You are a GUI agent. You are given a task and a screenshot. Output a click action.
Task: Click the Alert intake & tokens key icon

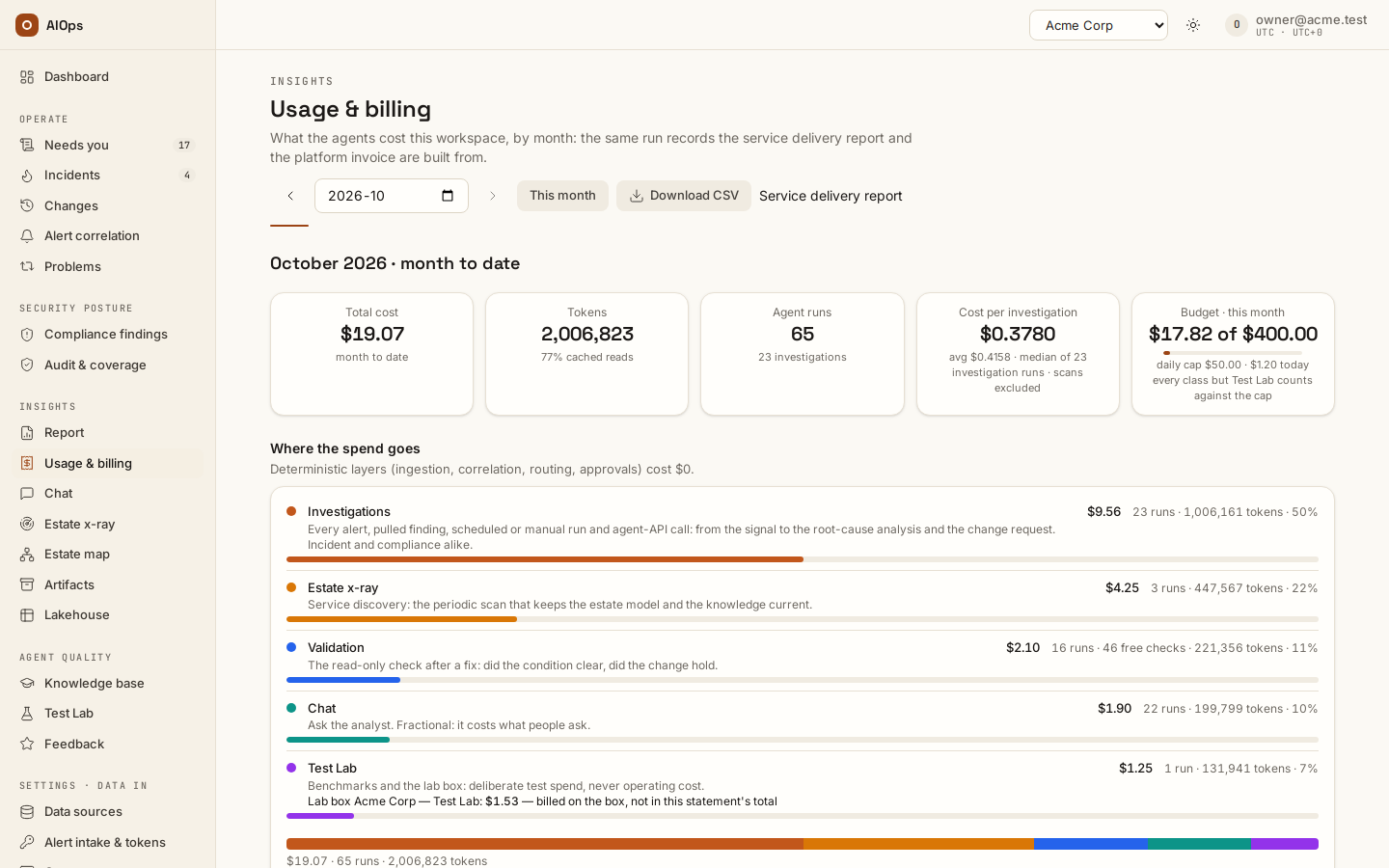click(27, 843)
